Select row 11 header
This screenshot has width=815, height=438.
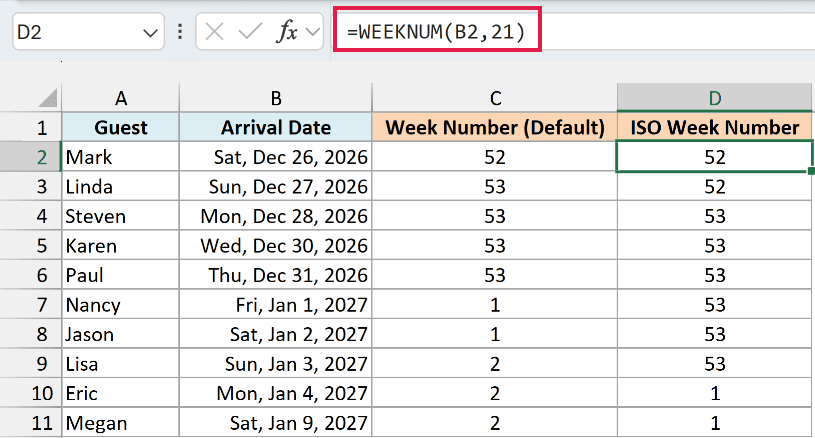[31, 423]
